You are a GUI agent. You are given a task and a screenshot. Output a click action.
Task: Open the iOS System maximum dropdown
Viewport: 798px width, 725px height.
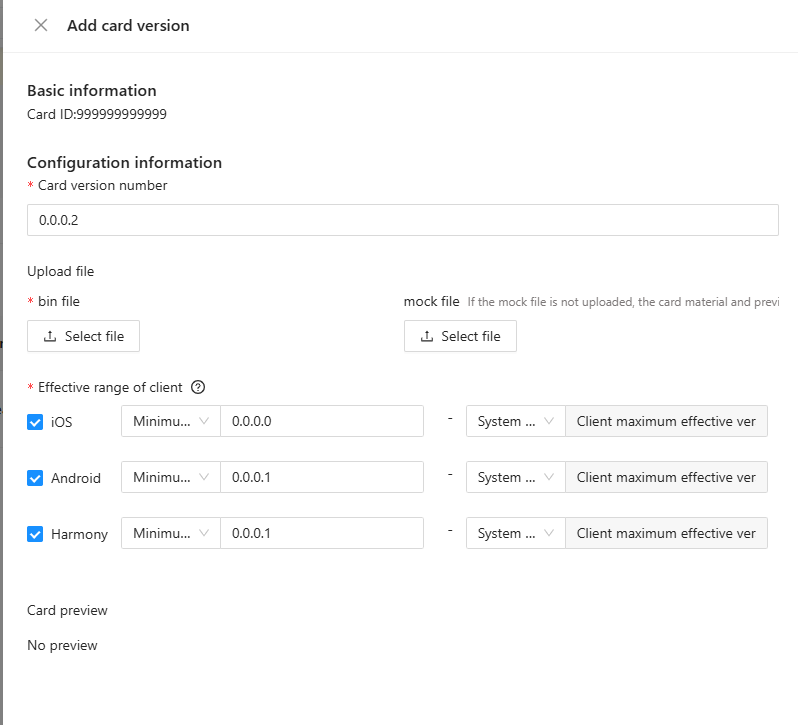pyautogui.click(x=515, y=421)
